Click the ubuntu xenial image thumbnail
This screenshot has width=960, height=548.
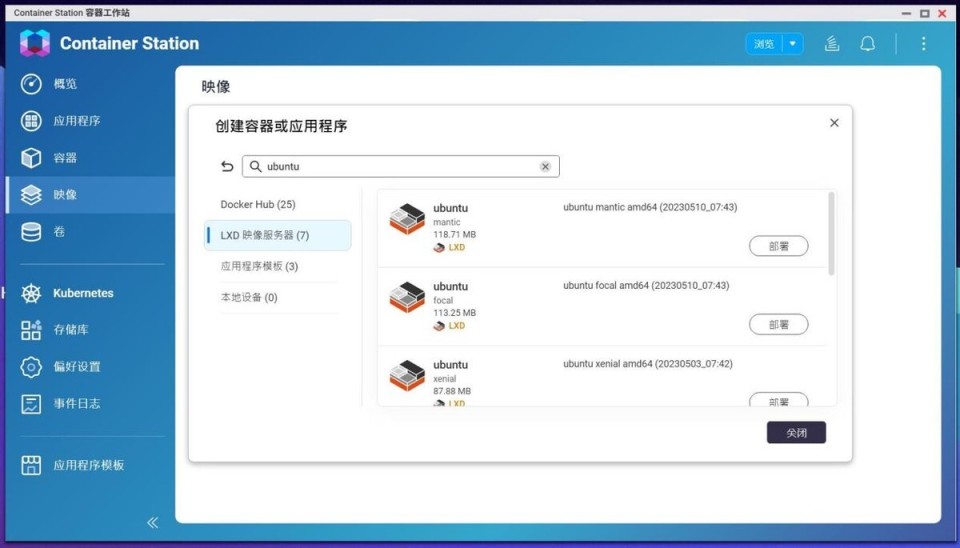[x=407, y=376]
